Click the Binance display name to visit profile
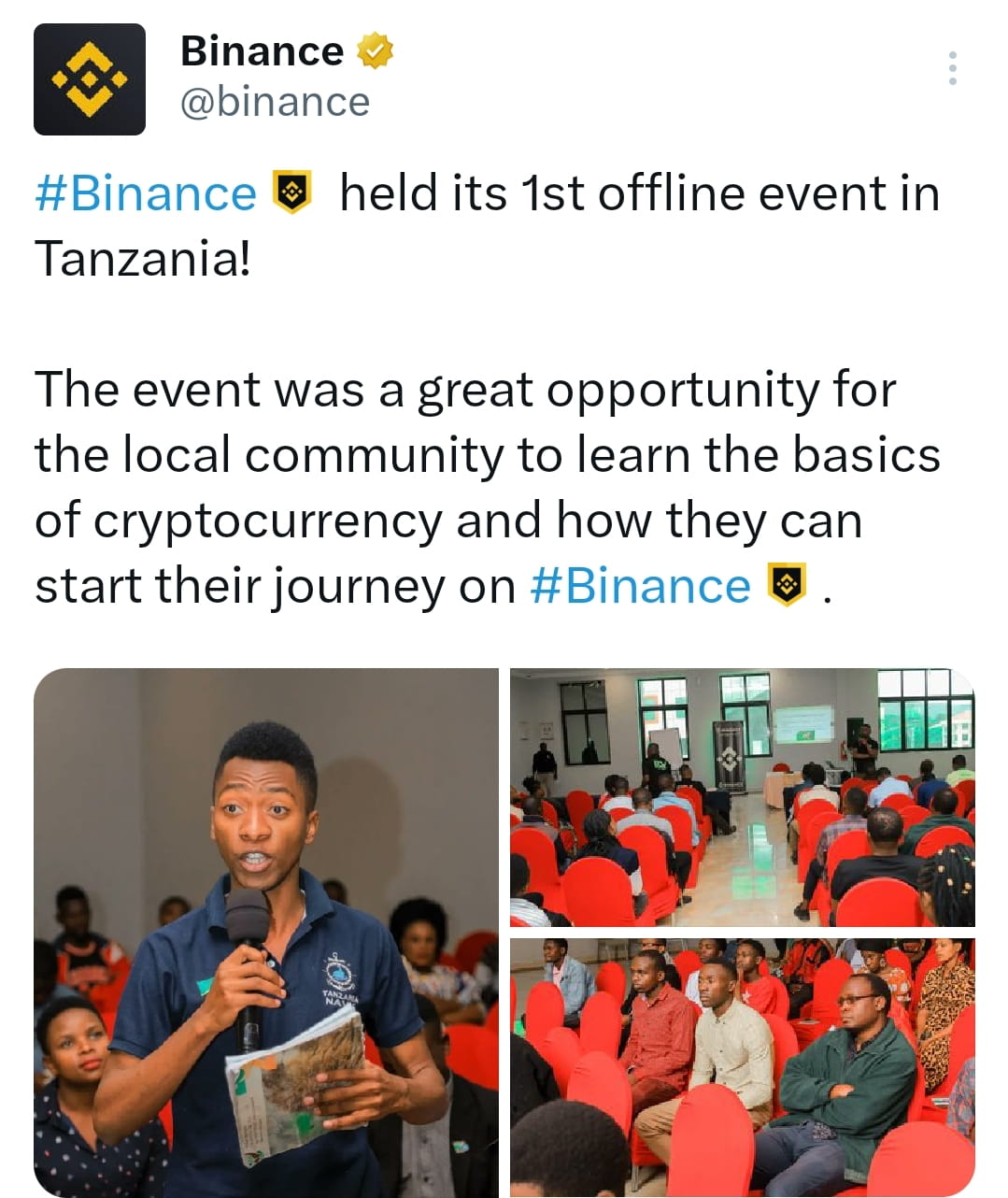Screen dimensions: 1008x1198 pyautogui.click(x=262, y=51)
